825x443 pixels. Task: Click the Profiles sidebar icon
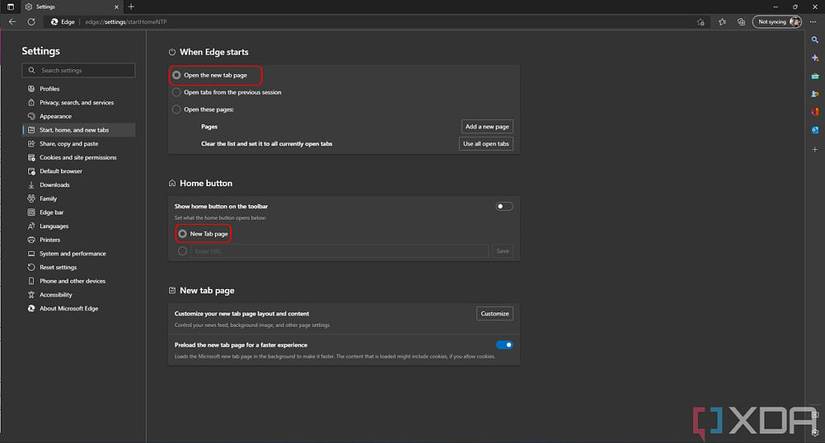click(31, 89)
